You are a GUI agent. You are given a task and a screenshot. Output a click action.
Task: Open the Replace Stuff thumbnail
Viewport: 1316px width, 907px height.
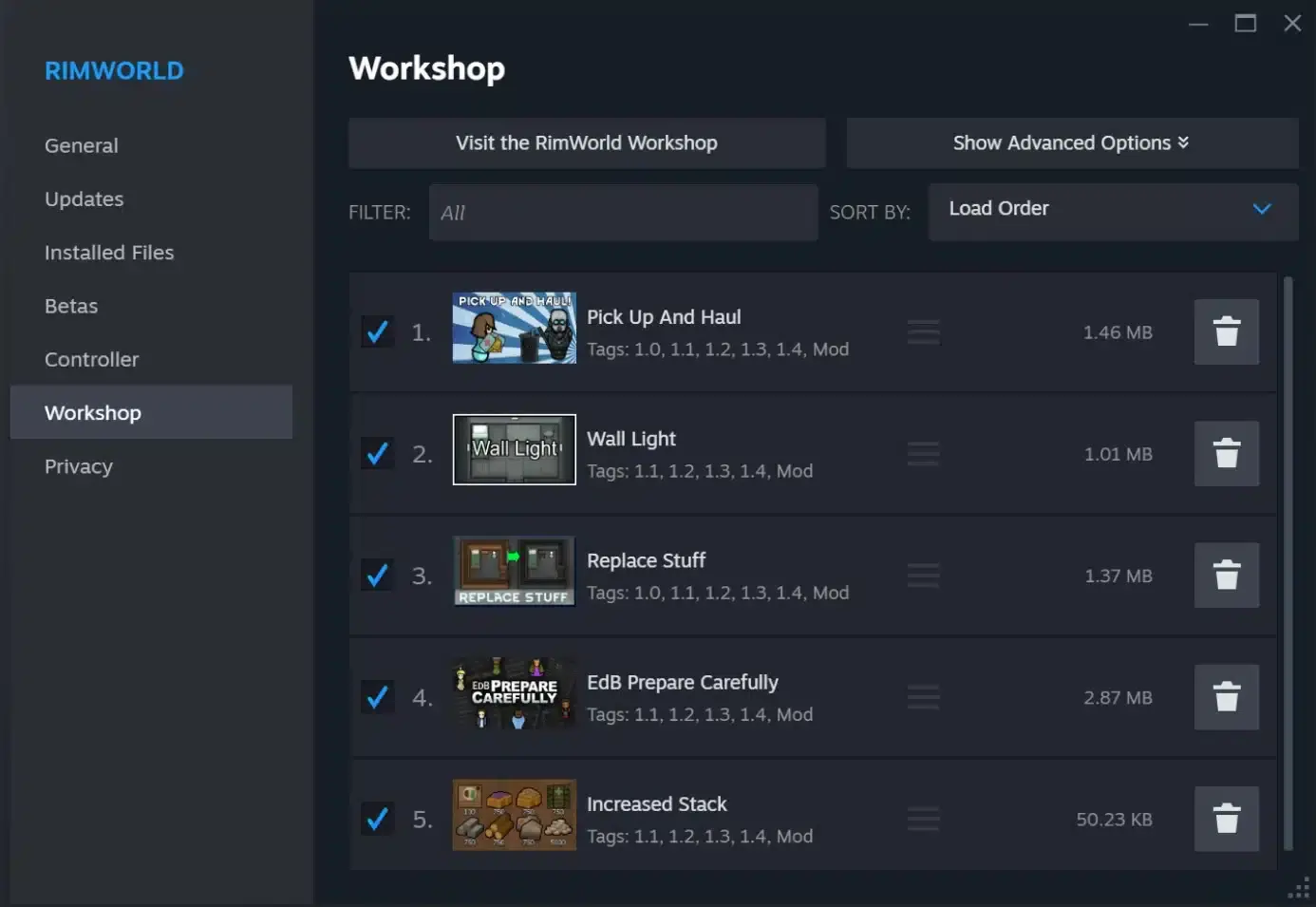point(514,571)
